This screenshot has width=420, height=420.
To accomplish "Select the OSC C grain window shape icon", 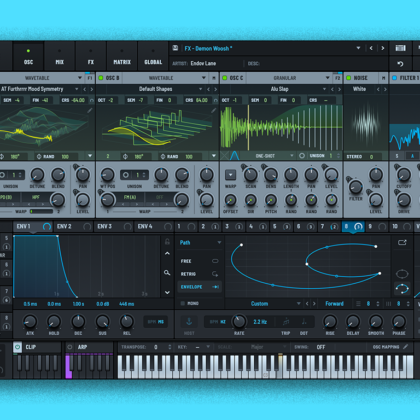I will tap(234, 156).
